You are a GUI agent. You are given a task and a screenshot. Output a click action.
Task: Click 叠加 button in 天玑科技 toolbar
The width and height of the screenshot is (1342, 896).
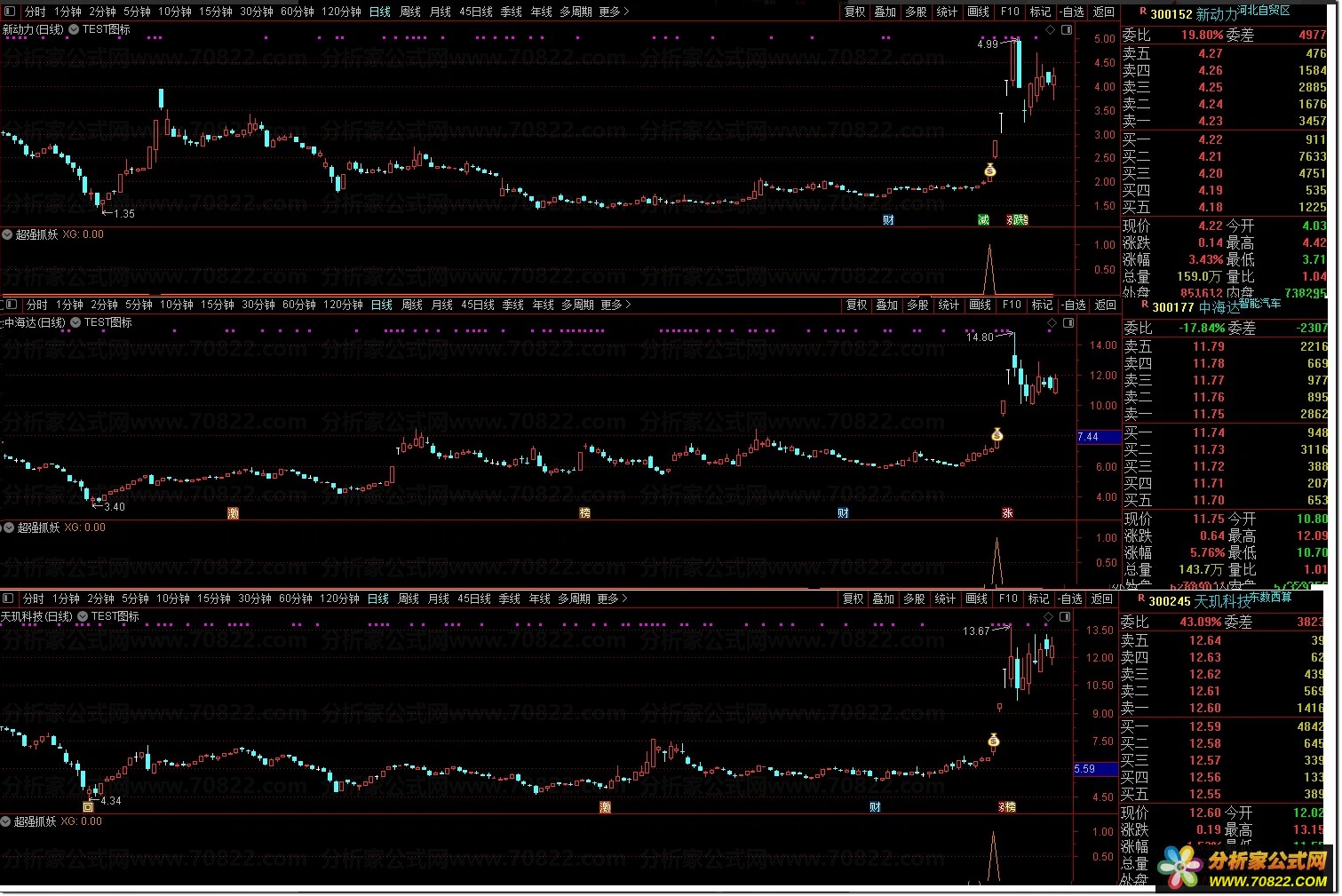pos(884,599)
